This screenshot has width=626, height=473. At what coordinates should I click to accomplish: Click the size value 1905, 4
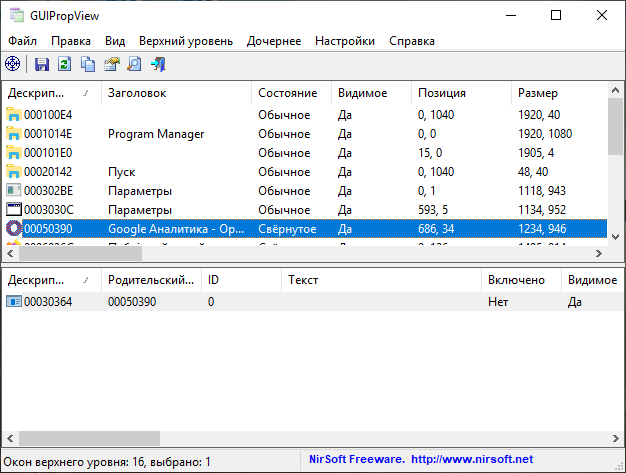[536, 153]
